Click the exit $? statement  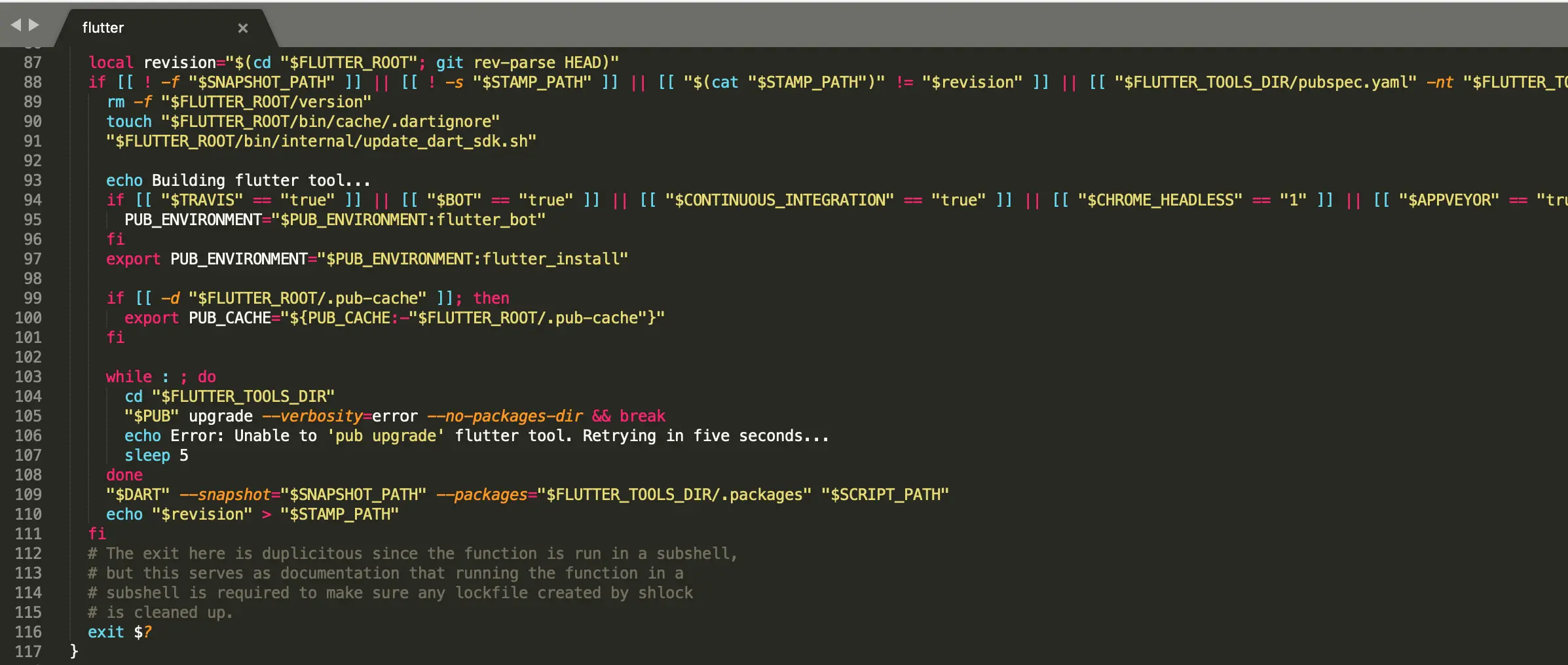[x=119, y=632]
